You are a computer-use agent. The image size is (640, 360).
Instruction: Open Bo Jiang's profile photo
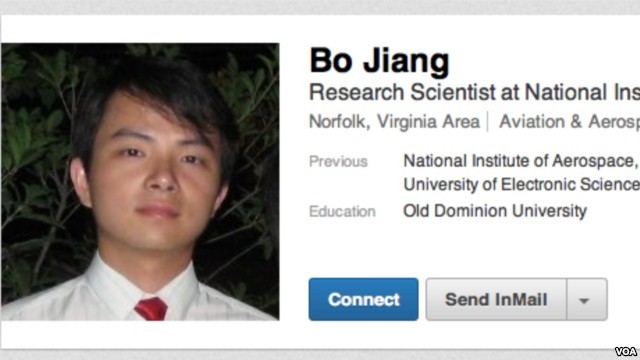tap(140, 182)
